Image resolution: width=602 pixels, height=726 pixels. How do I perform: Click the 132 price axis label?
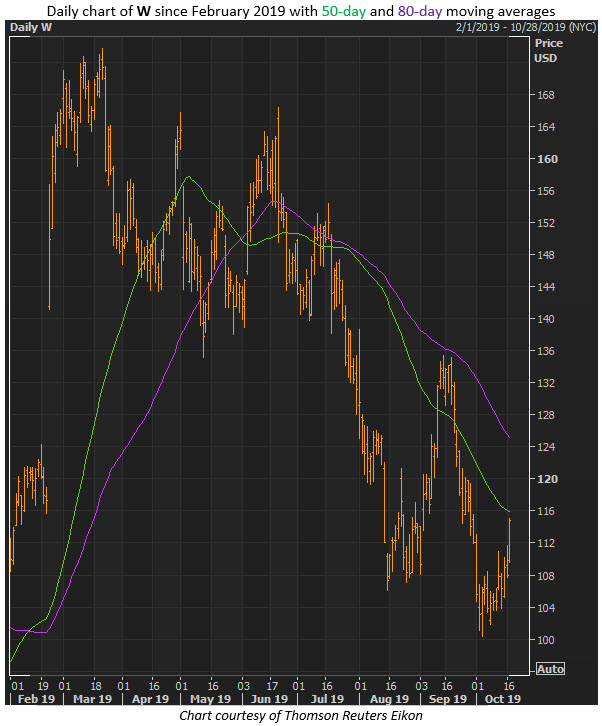tap(545, 383)
